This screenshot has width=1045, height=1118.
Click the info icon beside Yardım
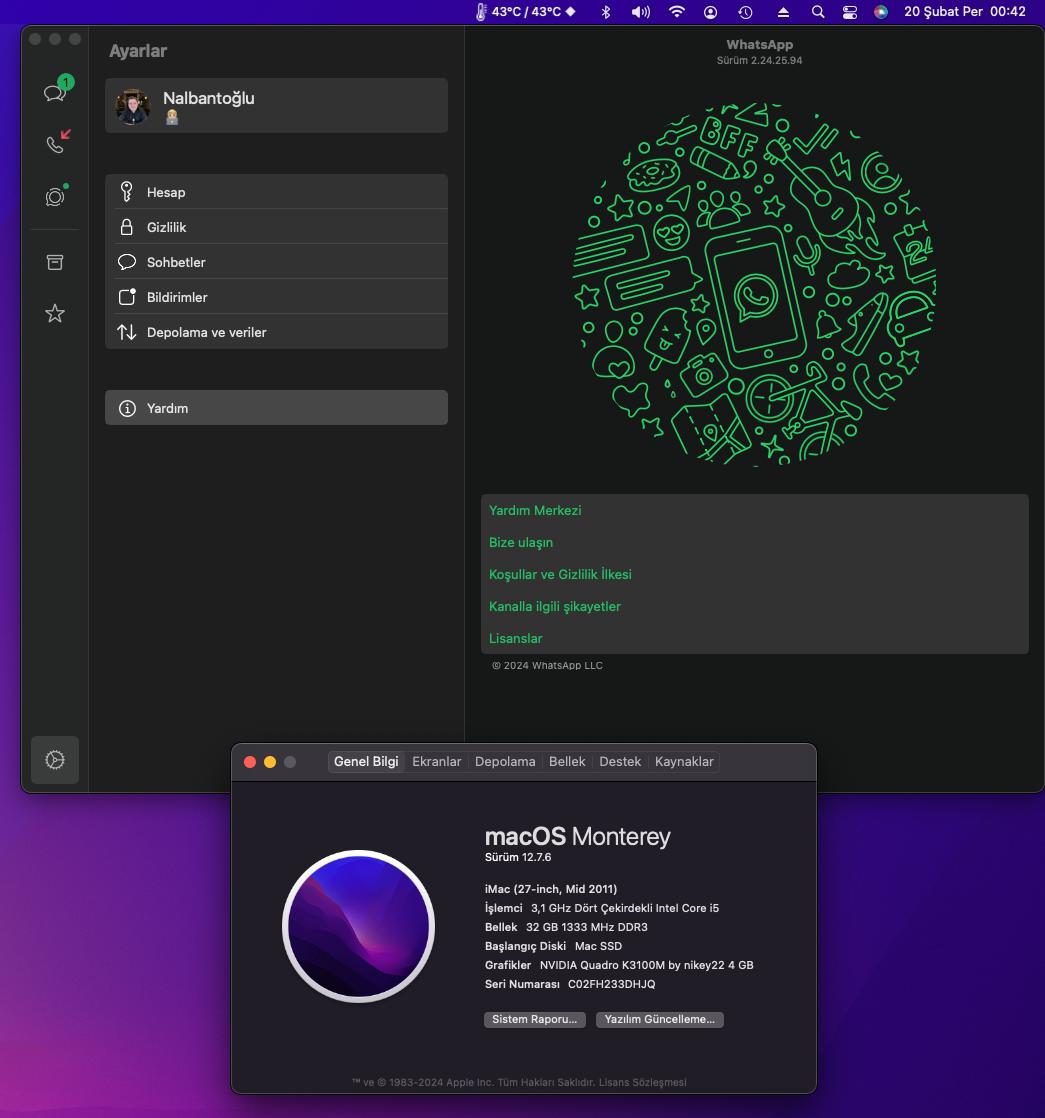(x=127, y=408)
